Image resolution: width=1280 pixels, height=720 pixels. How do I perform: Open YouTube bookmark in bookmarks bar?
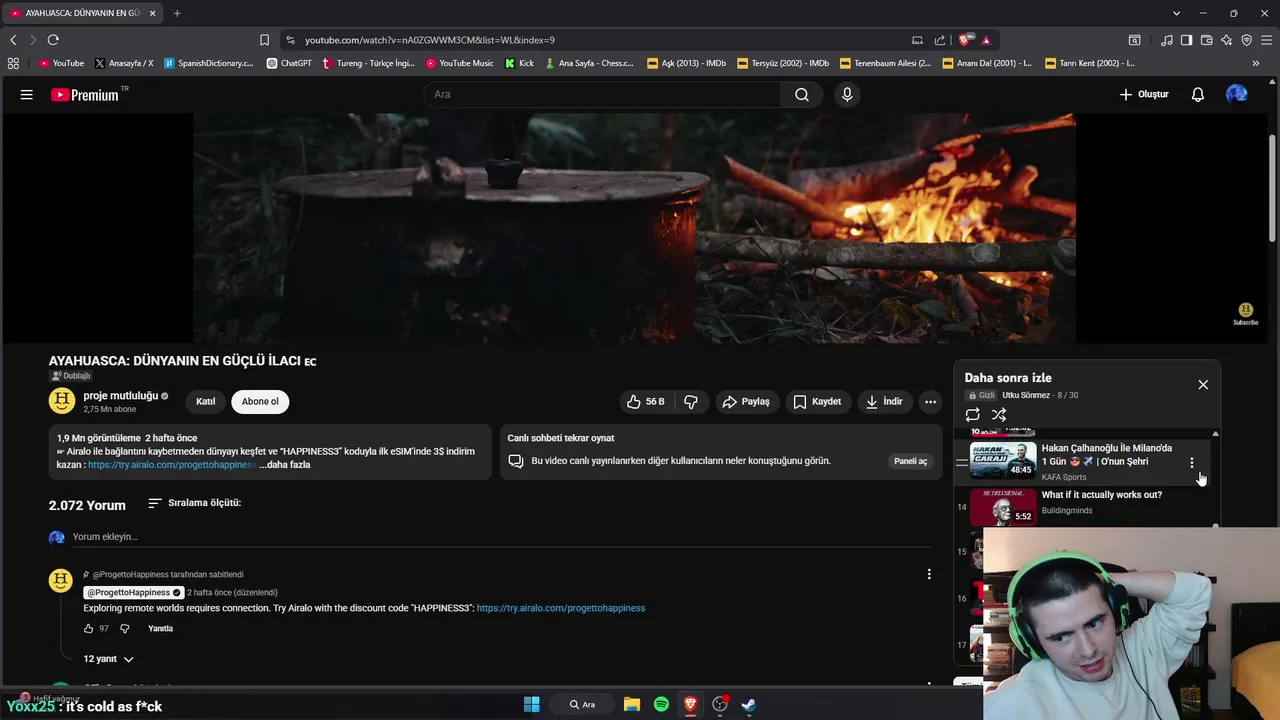(61, 63)
